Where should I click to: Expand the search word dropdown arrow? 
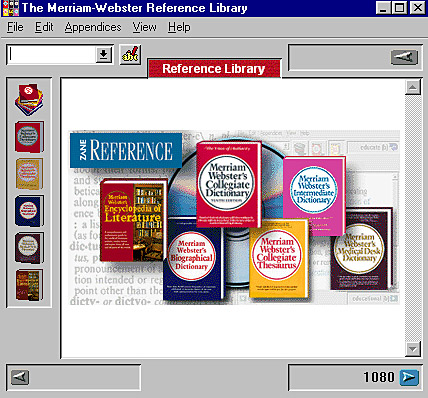[104, 55]
